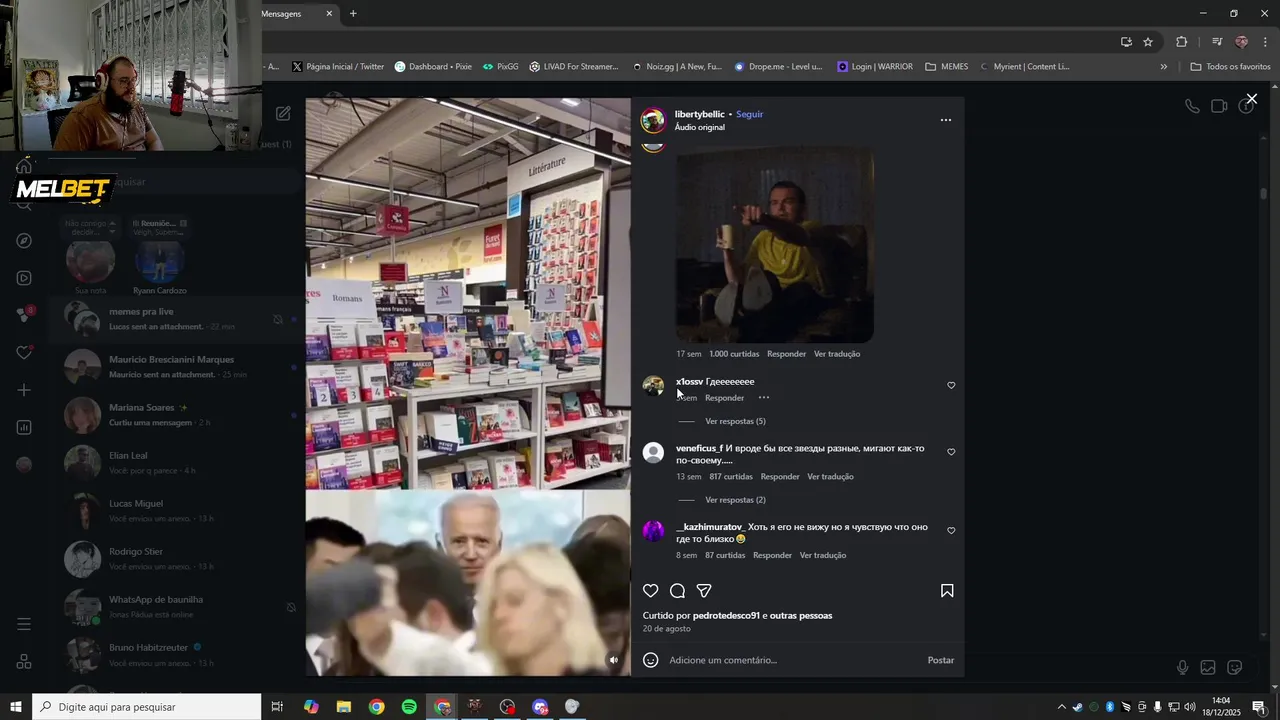Image resolution: width=1280 pixels, height=720 pixels.
Task: Open 'Áudio original' link
Action: [700, 127]
